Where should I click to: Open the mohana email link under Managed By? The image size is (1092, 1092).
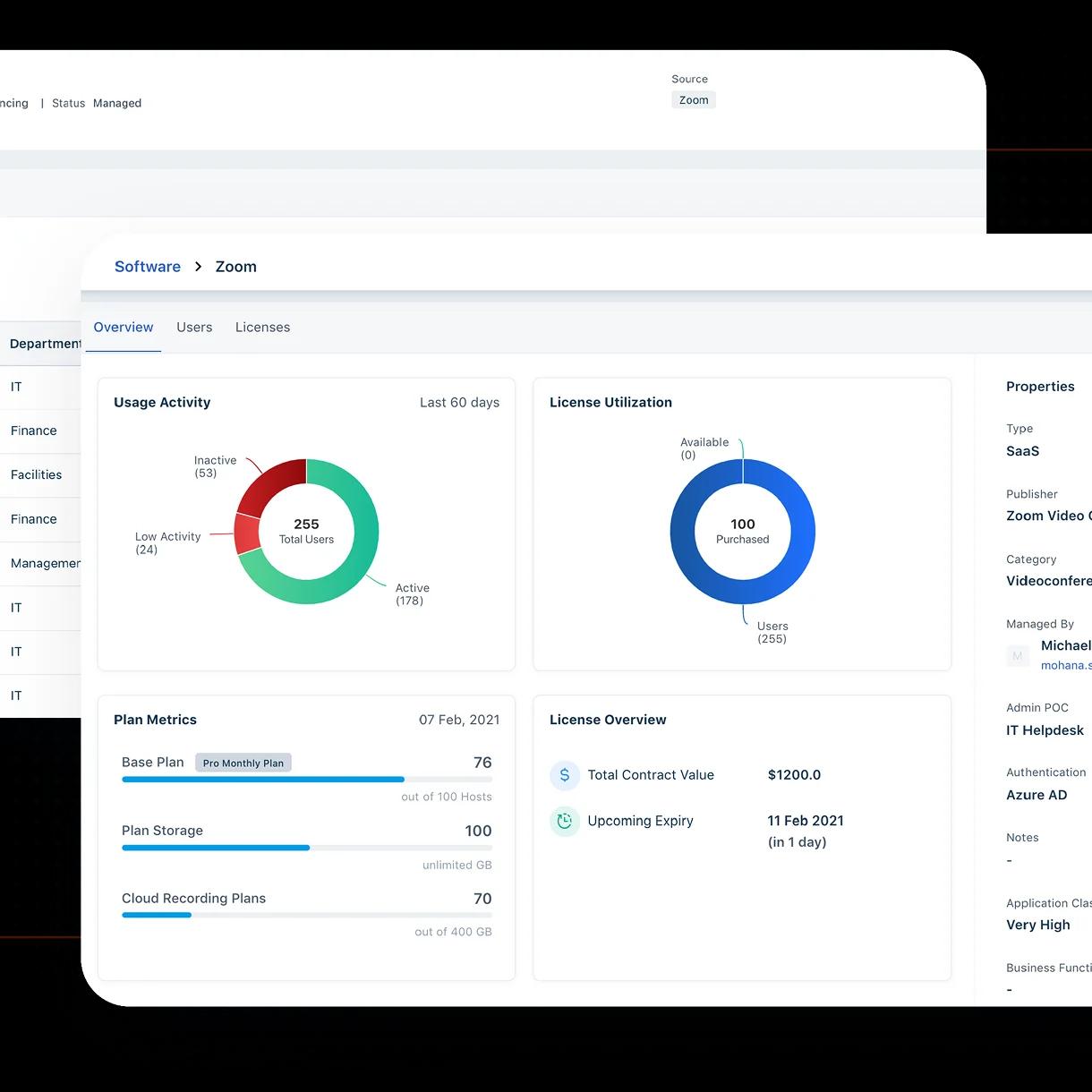click(x=1066, y=666)
